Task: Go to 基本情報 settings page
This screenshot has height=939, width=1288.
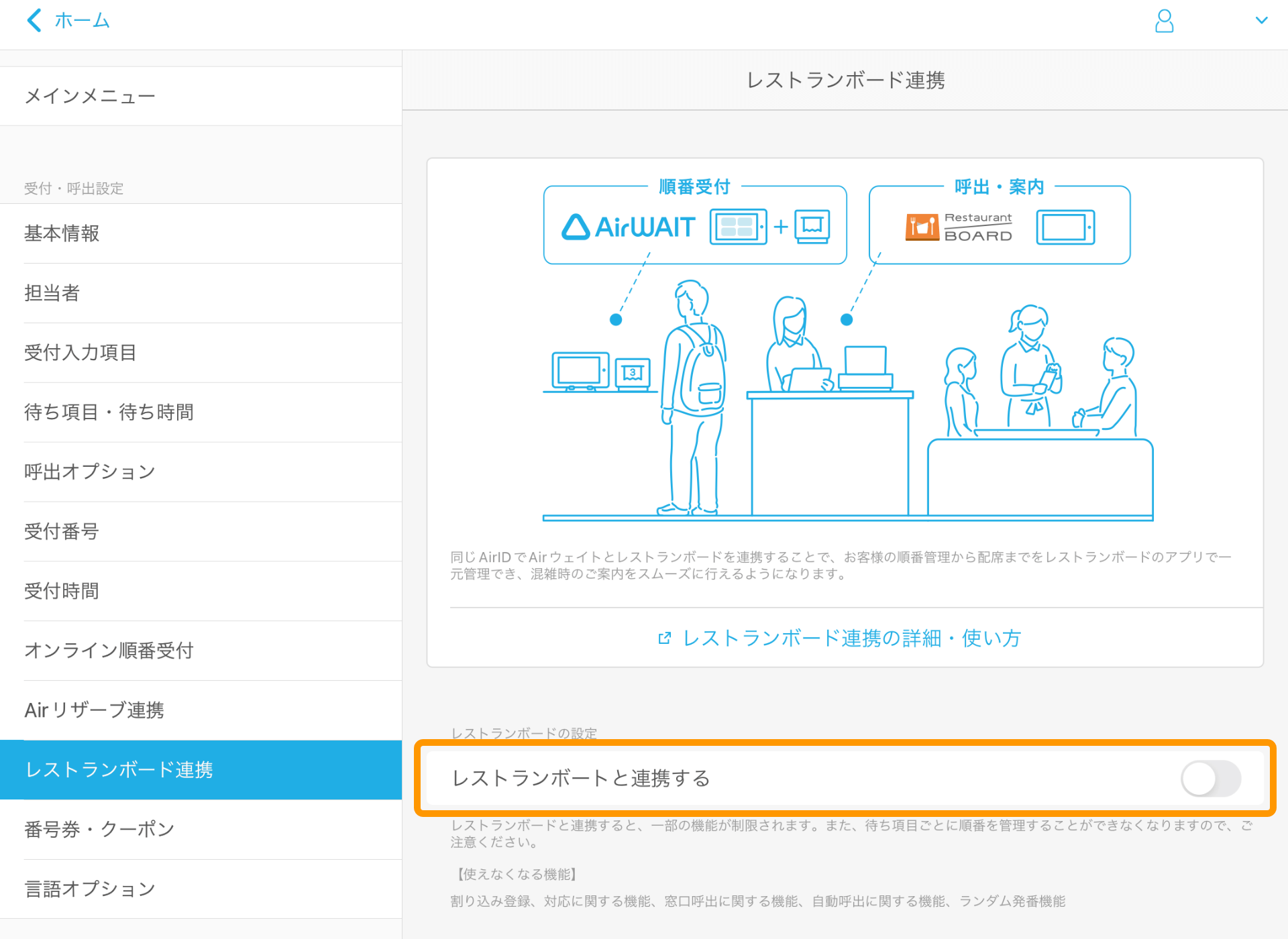Action: (62, 233)
